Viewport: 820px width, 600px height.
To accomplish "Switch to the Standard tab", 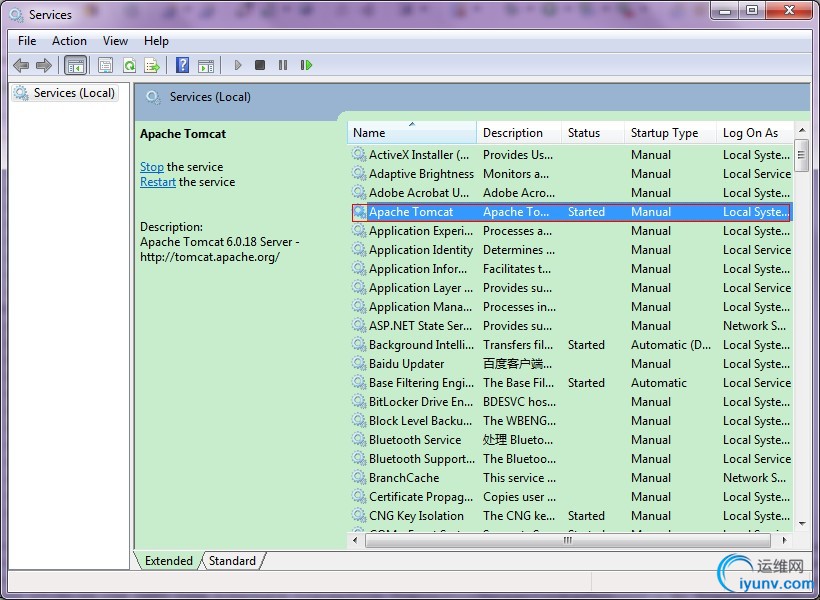I will [233, 560].
